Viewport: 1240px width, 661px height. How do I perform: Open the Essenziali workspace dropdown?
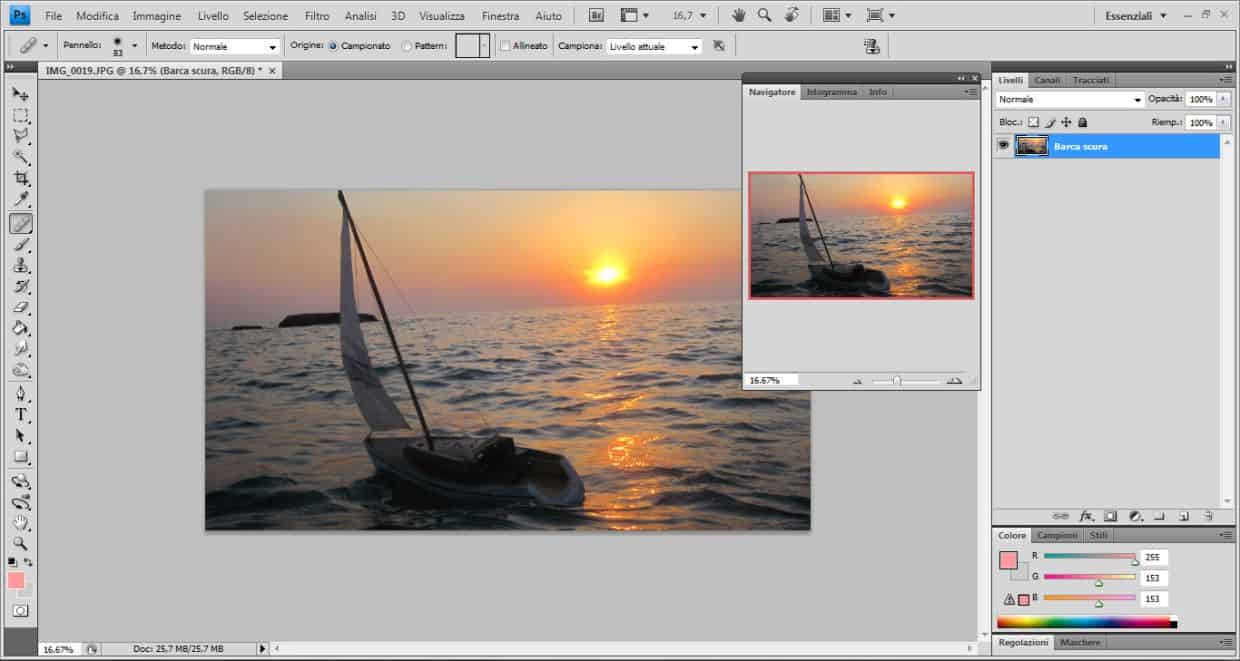[1135, 16]
